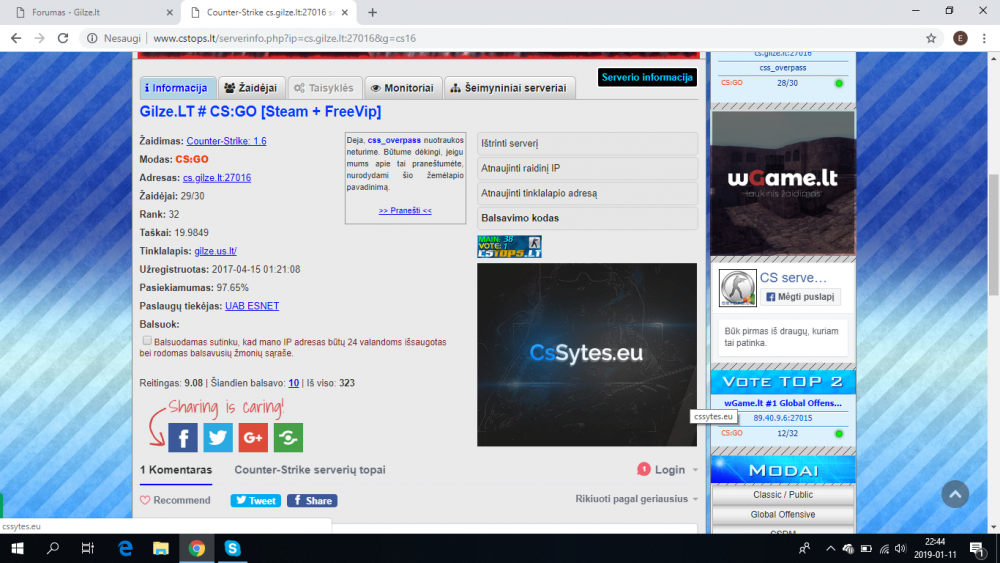Screen dimensions: 1000x563
Task: Select Global Offensive mod category
Action: click(x=783, y=515)
